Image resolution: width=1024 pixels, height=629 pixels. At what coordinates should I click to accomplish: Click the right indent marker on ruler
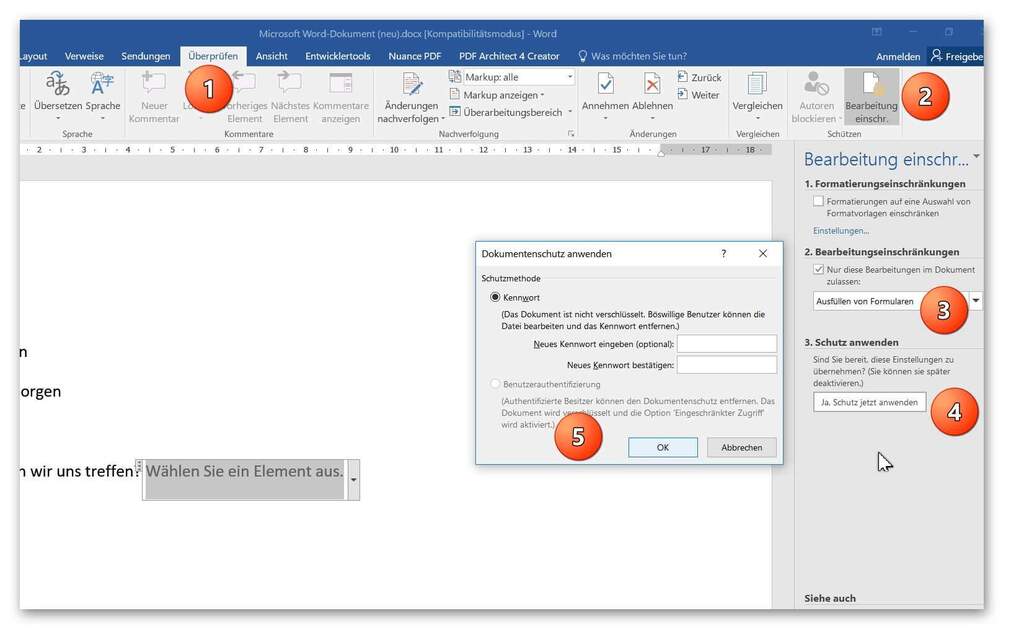pos(661,152)
